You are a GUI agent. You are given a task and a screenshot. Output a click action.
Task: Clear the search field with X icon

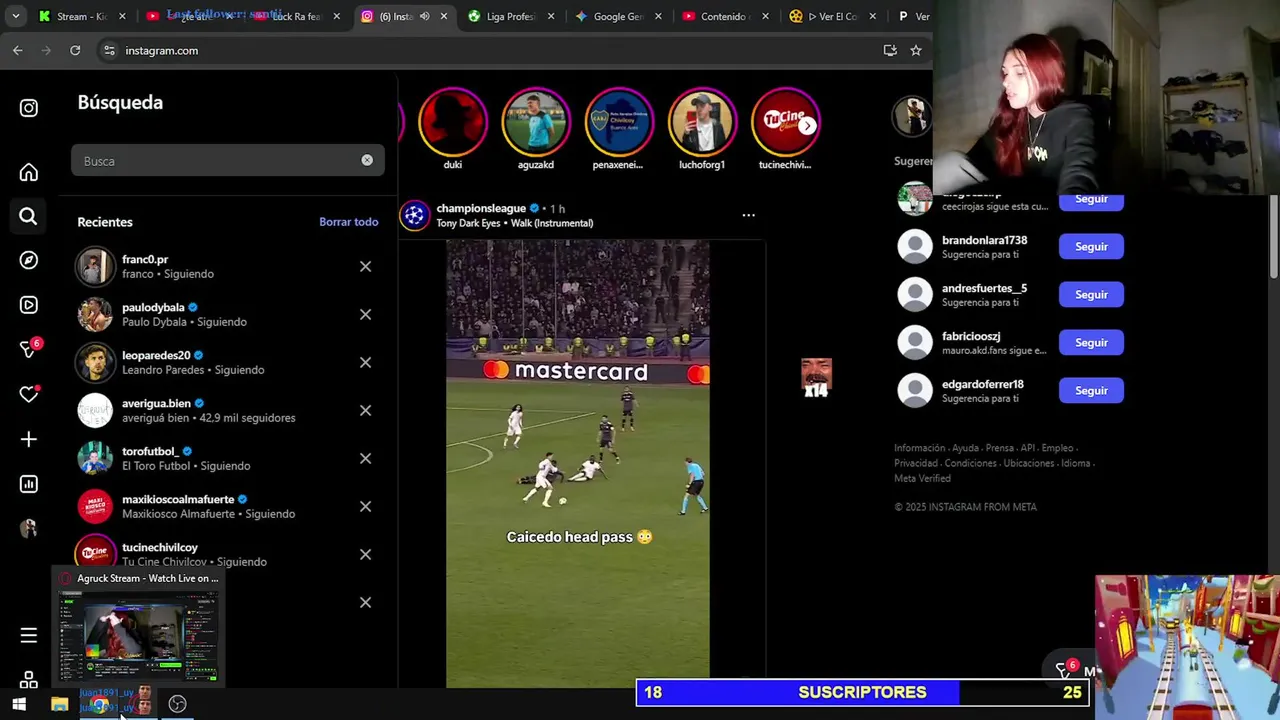[x=367, y=160]
